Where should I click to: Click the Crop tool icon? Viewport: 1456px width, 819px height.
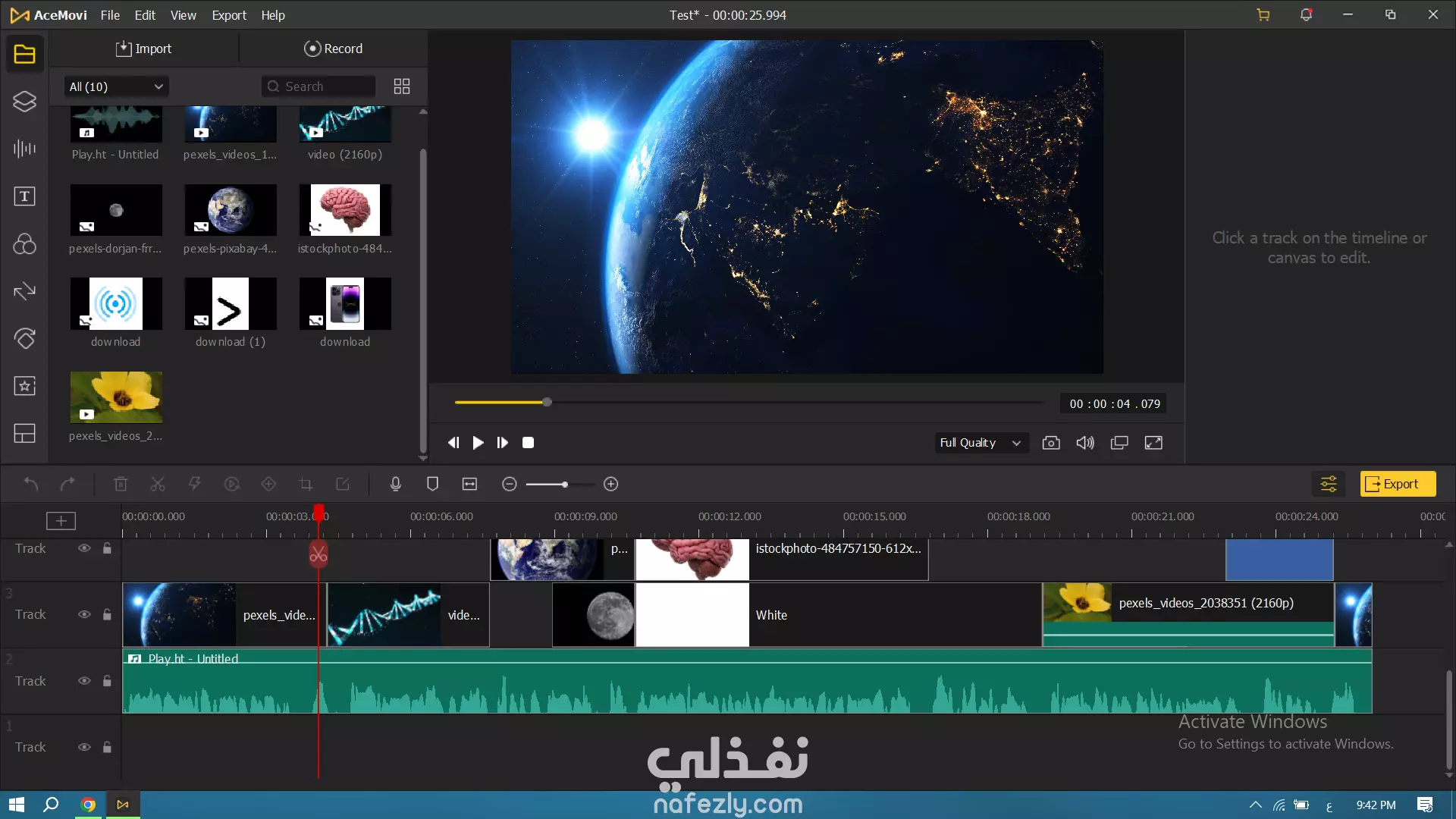tap(306, 484)
